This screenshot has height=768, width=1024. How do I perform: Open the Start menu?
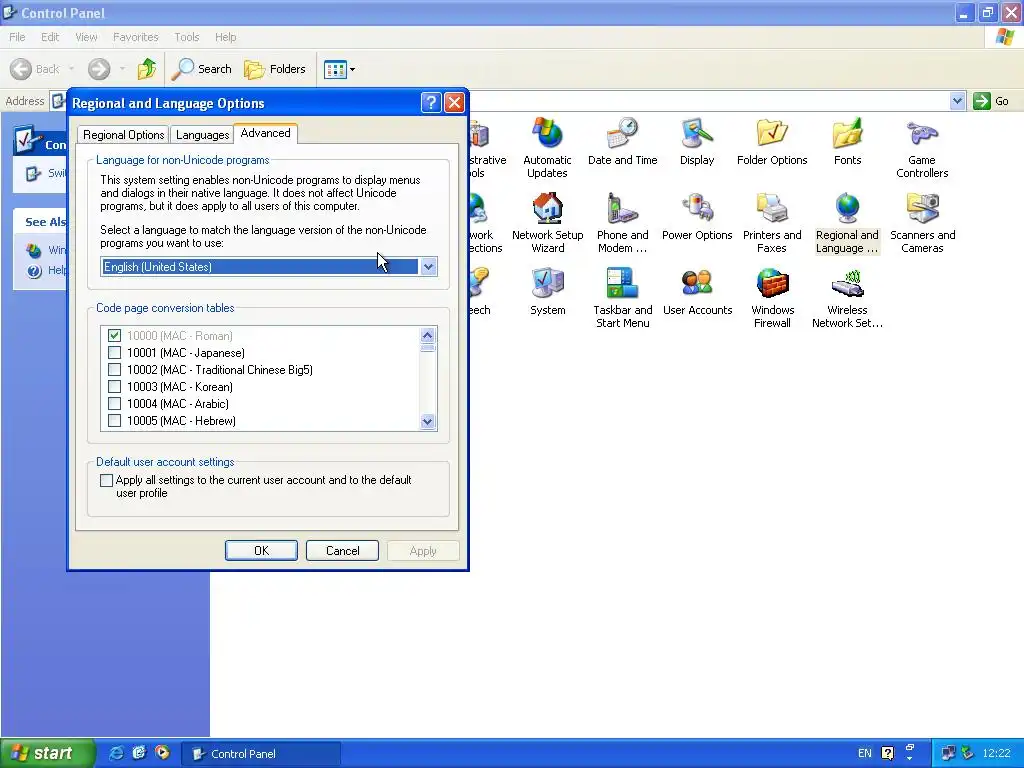point(47,753)
